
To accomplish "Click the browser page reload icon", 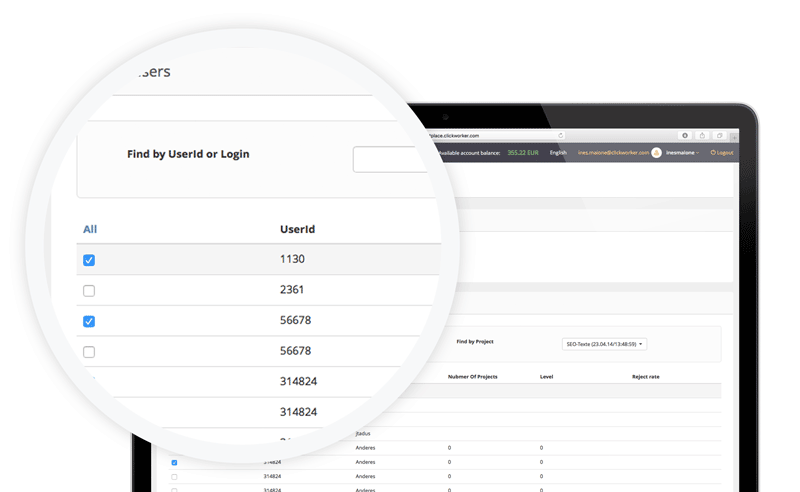I will [562, 135].
